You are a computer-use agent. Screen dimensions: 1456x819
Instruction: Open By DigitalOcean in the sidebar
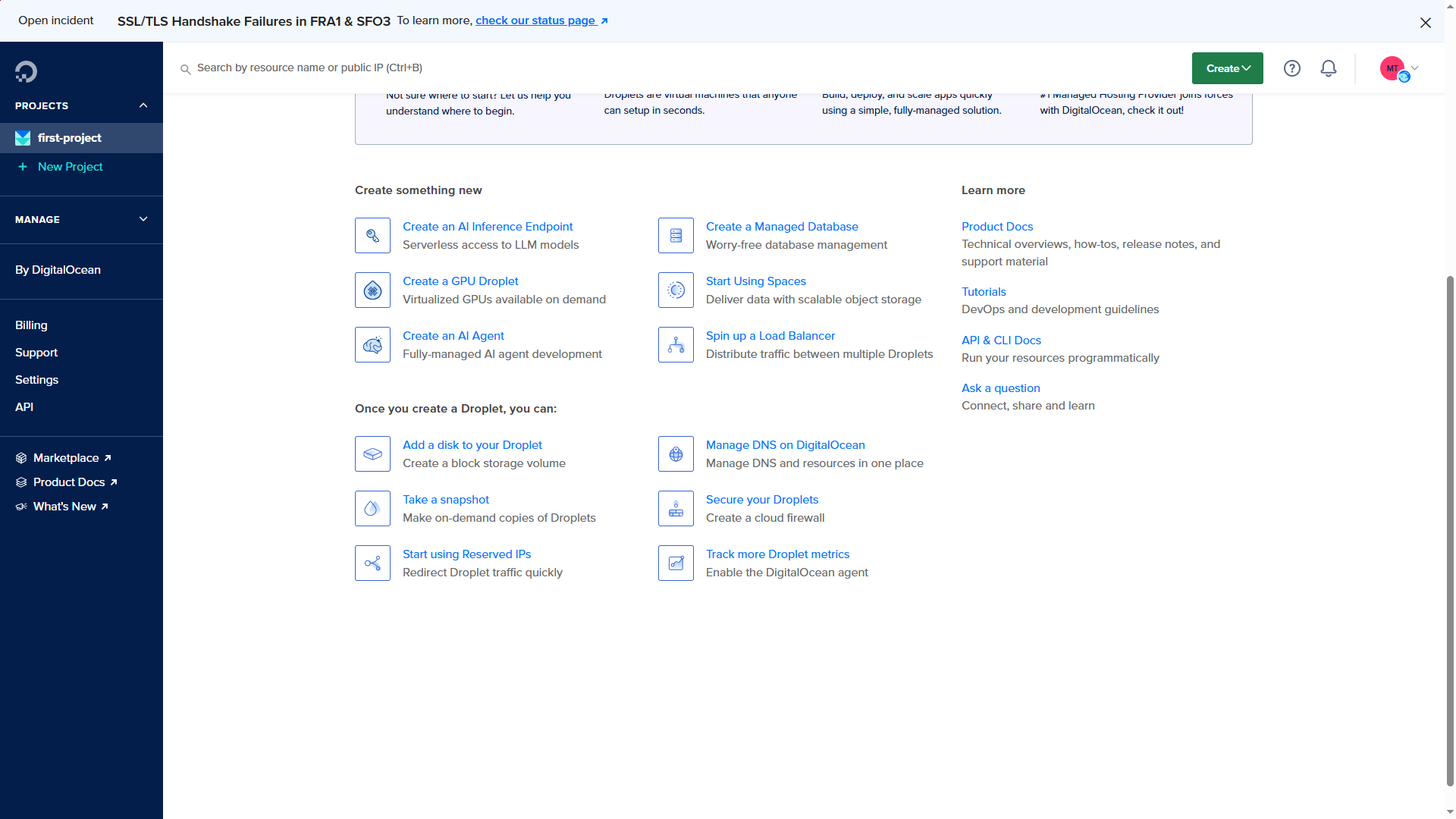tap(58, 270)
